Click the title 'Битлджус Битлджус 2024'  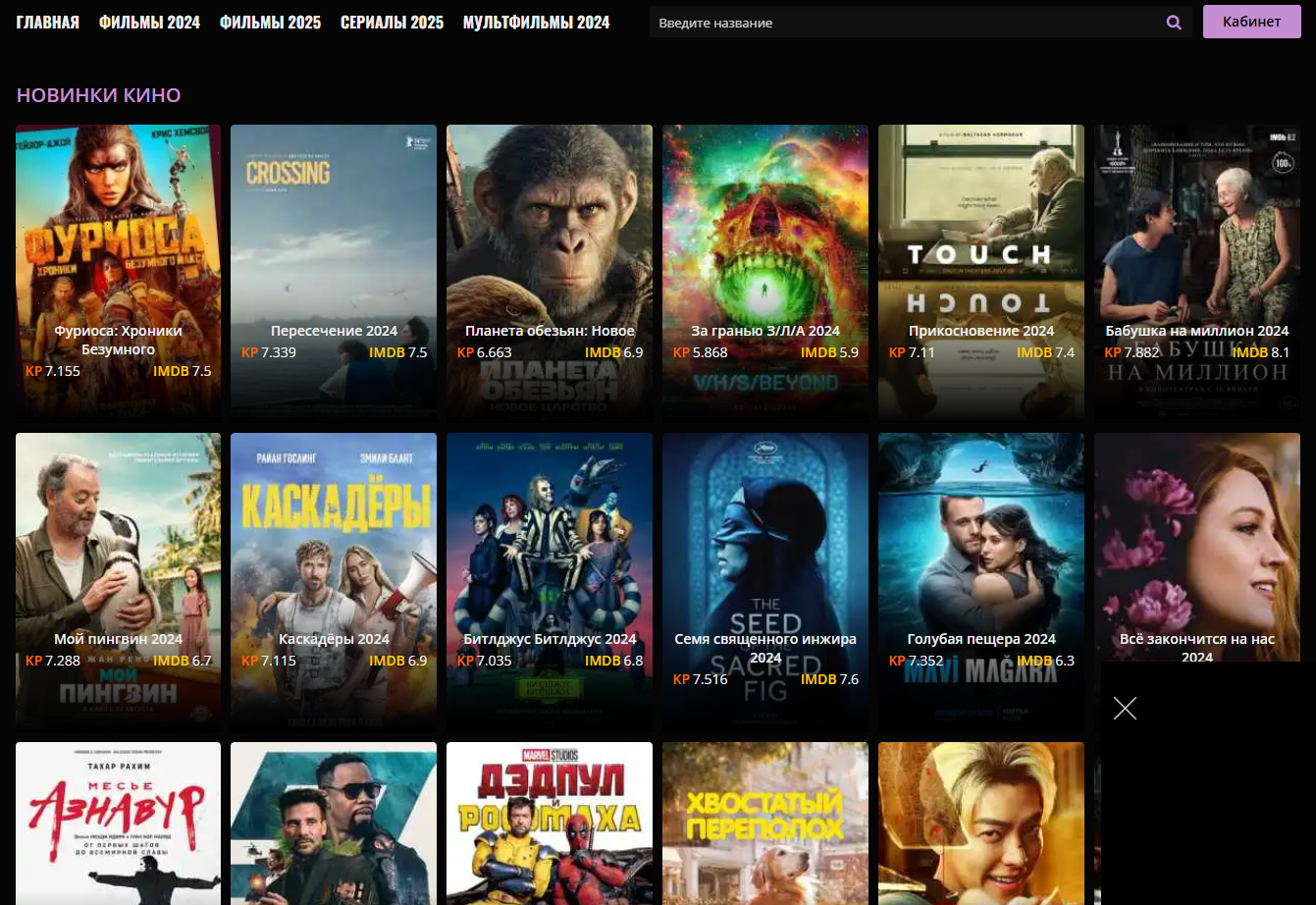click(x=550, y=639)
